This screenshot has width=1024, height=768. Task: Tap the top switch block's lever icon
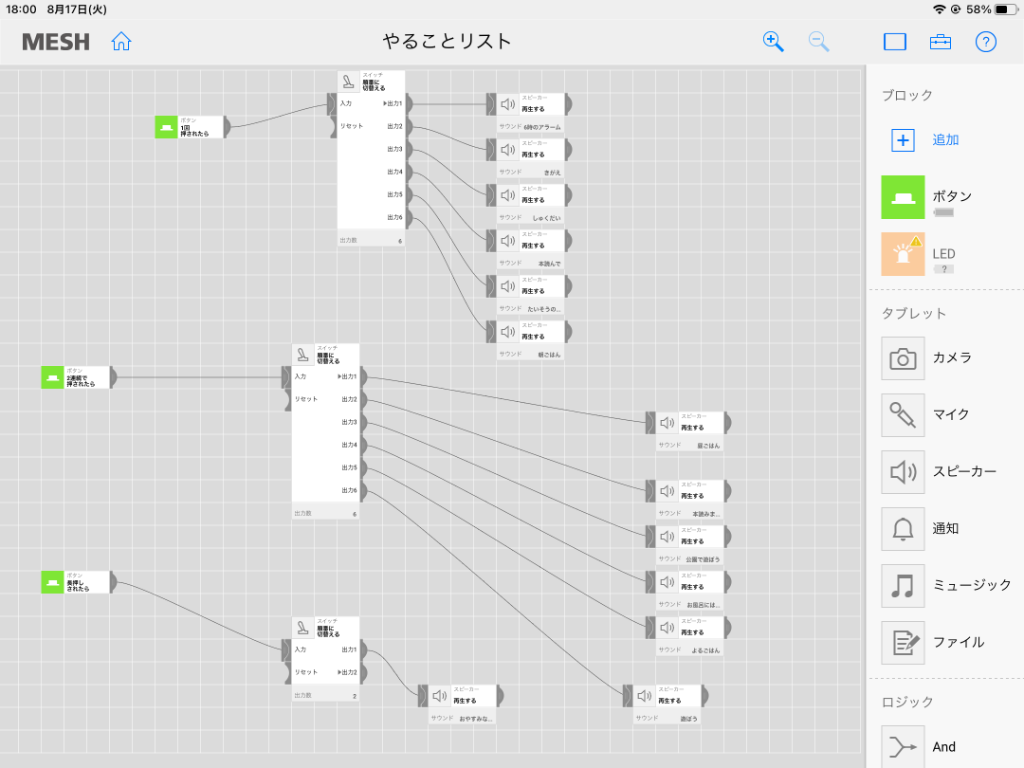[x=348, y=82]
